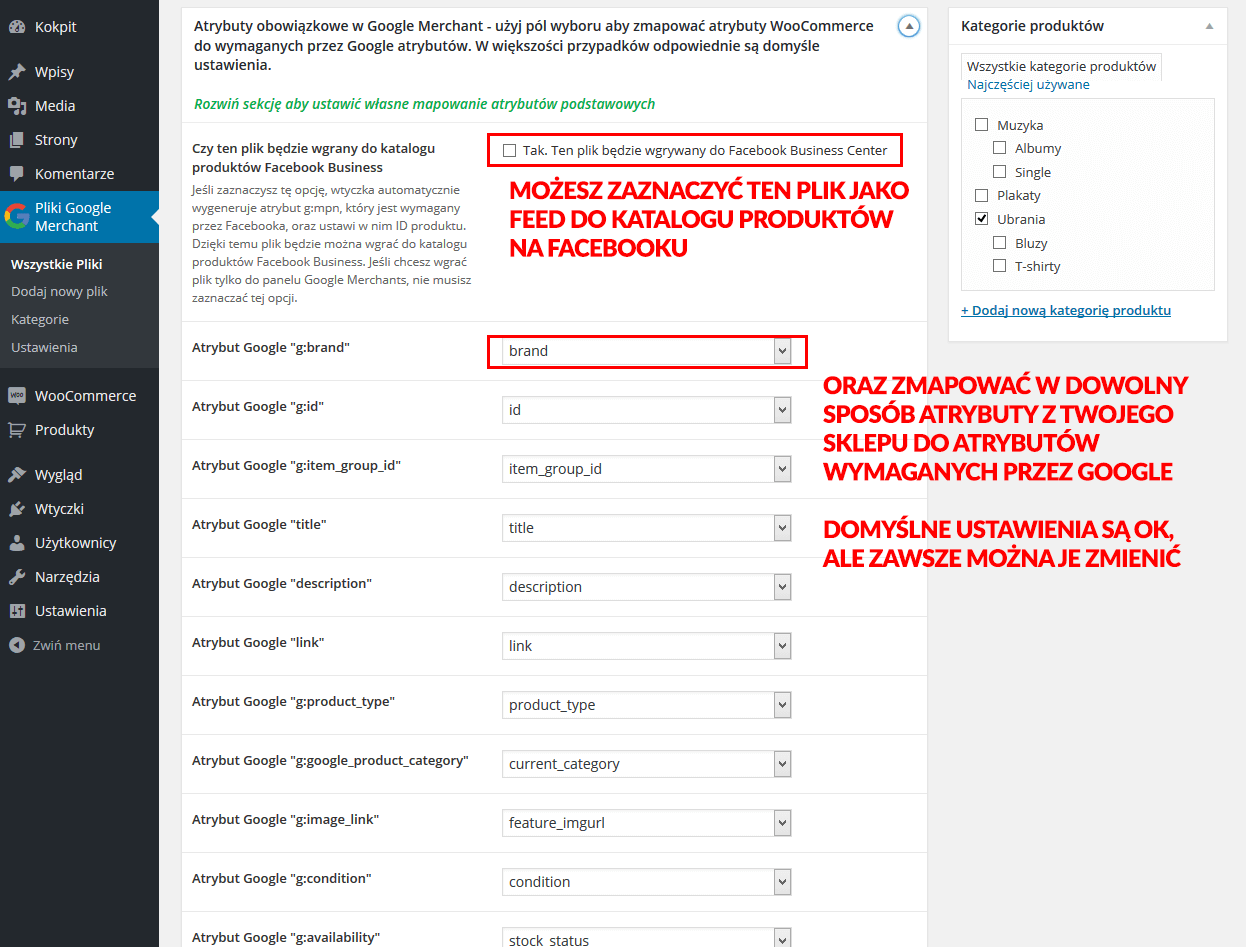This screenshot has height=947, width=1246.
Task: Open the description attribute dropdown
Action: tap(647, 587)
